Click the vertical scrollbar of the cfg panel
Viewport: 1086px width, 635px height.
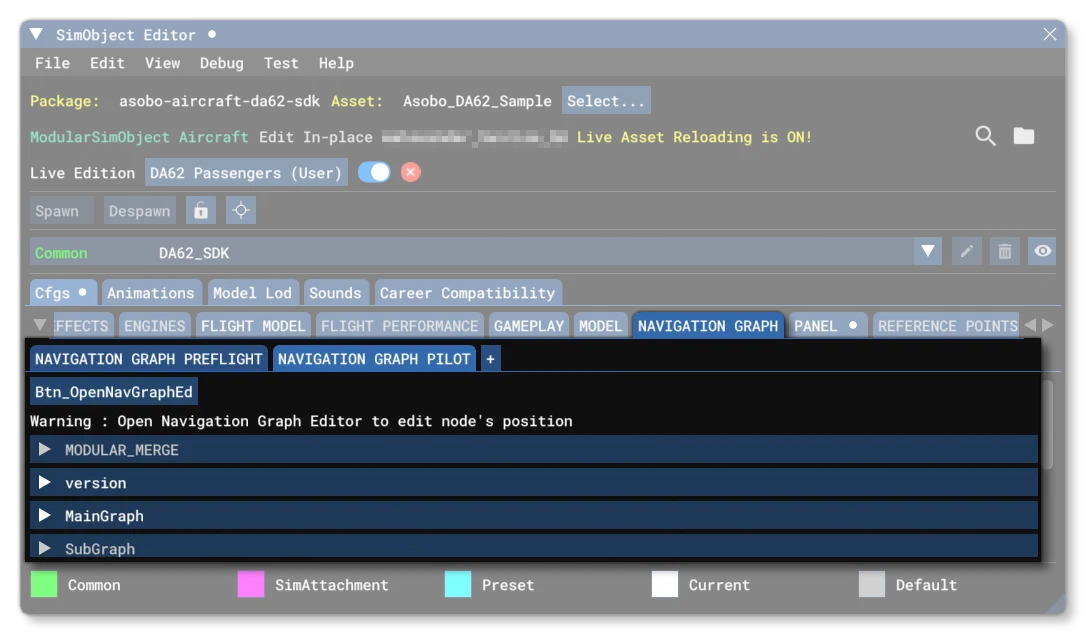tap(1049, 425)
